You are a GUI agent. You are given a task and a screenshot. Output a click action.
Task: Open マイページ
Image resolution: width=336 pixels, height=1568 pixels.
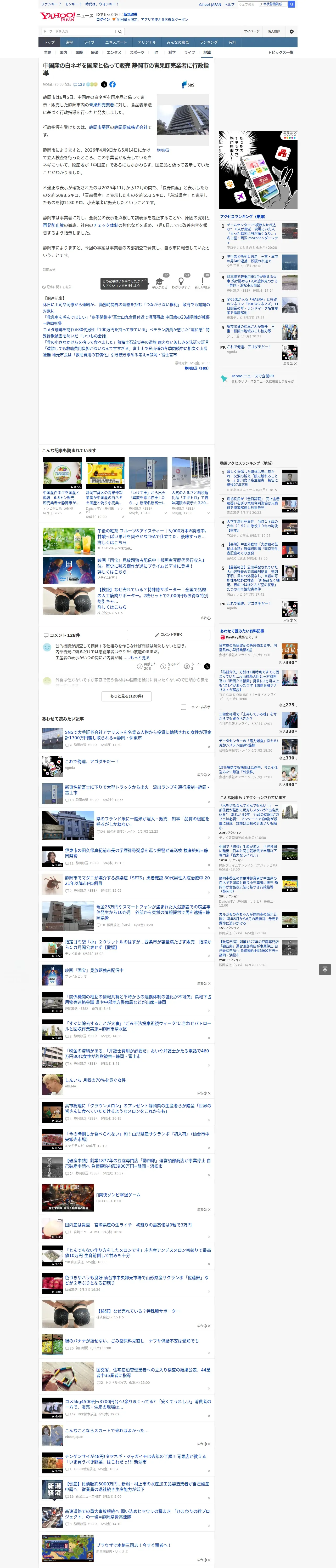[x=252, y=32]
